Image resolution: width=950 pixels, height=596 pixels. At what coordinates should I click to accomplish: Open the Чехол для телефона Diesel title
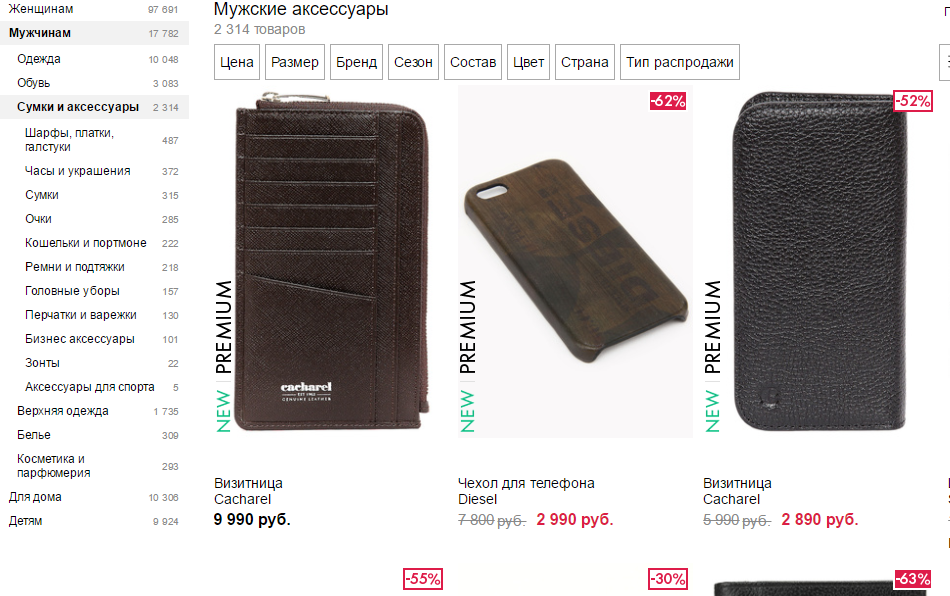(x=526, y=491)
